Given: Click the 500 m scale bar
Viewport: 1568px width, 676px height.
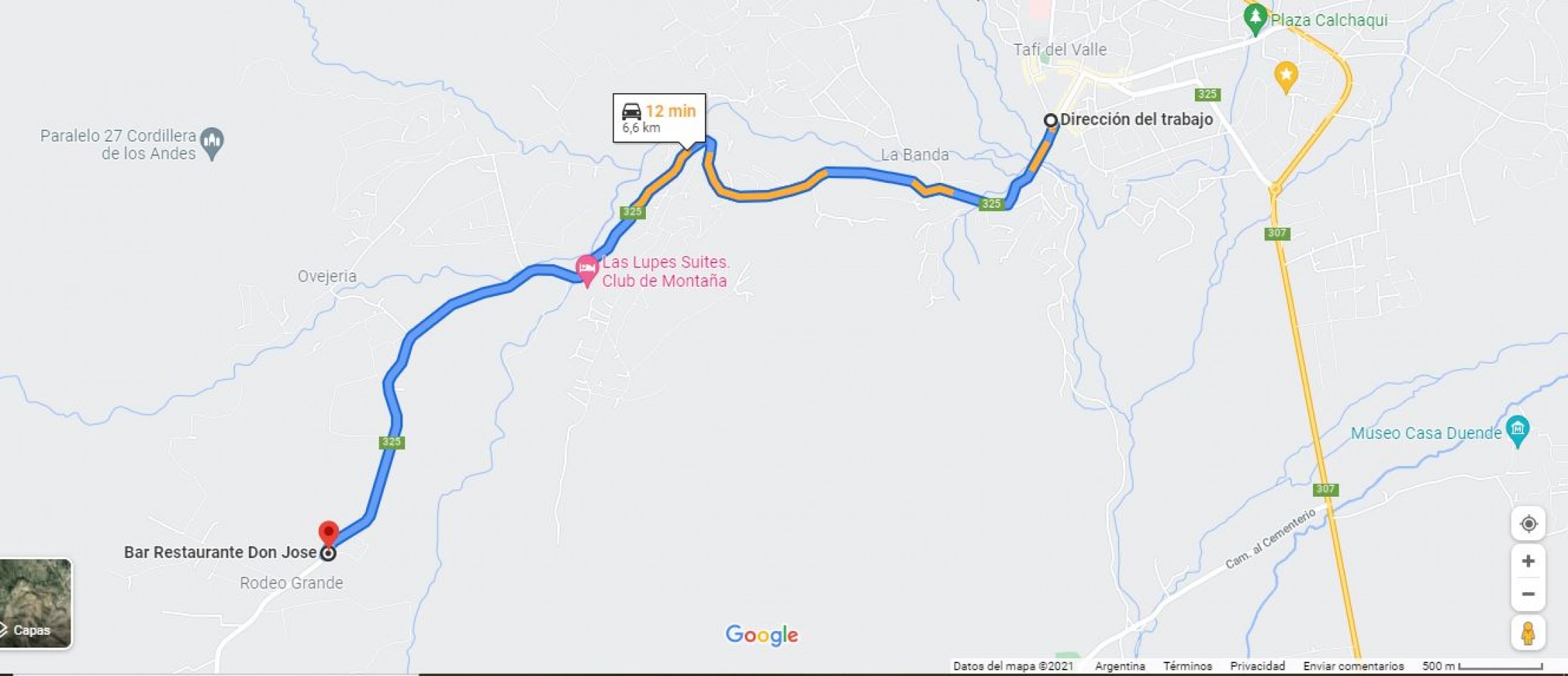Looking at the screenshot, I should coord(1482,667).
